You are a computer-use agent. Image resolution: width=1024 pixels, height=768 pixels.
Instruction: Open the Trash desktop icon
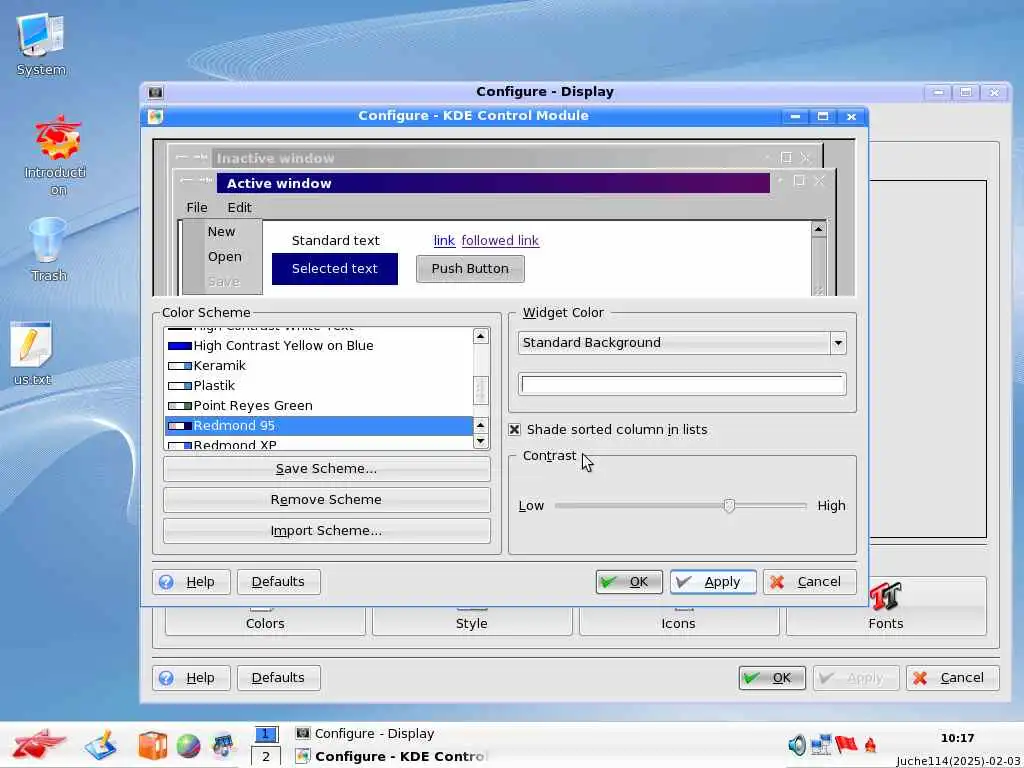(x=48, y=249)
